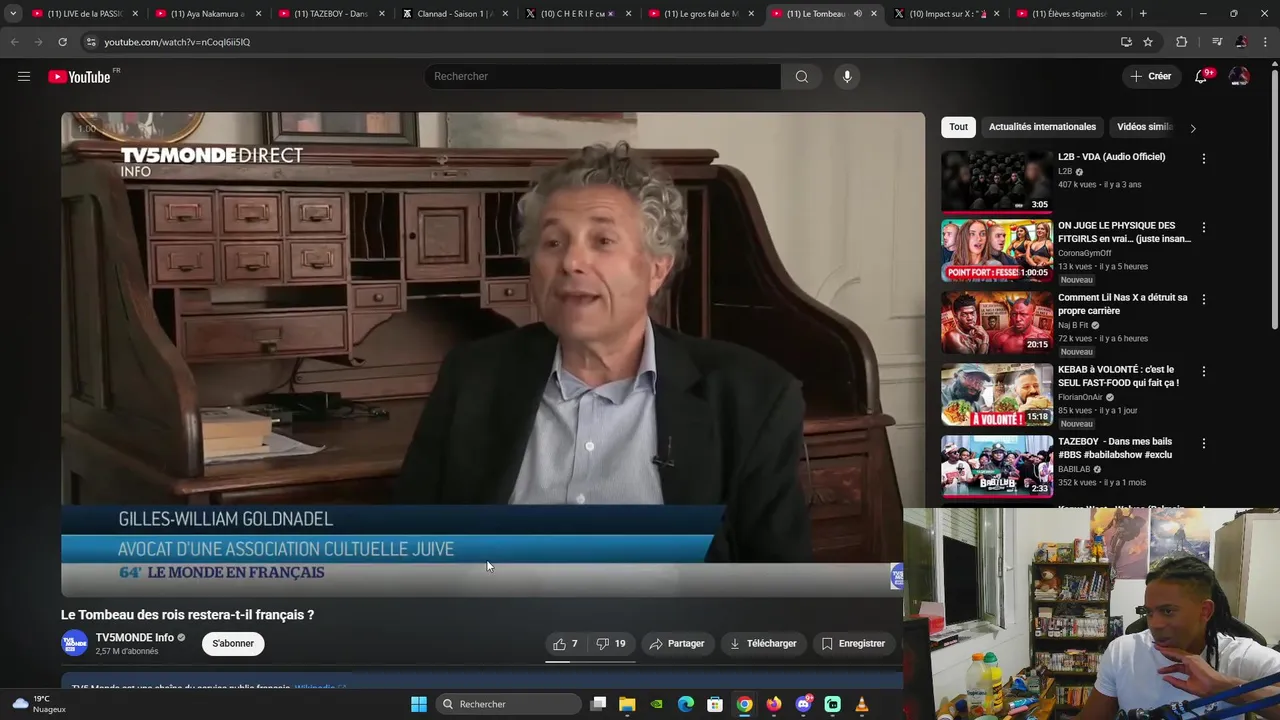1280x720 pixels.
Task: Bookmark this page with the star
Action: coord(1148,42)
